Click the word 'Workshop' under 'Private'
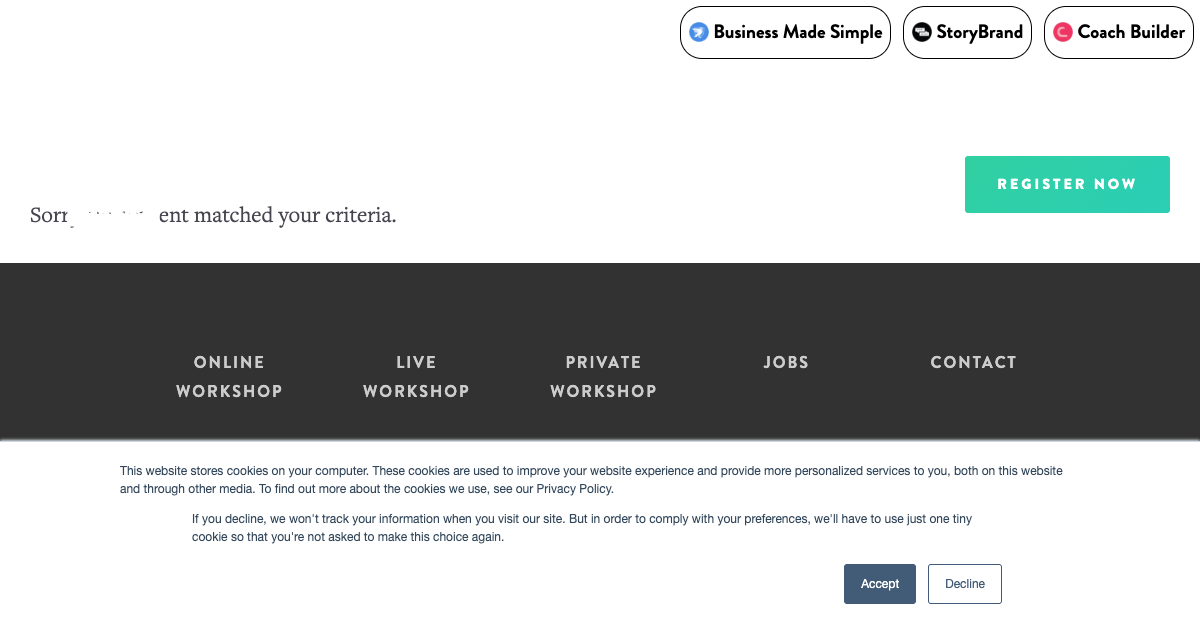The height and width of the screenshot is (630, 1200). tap(603, 391)
